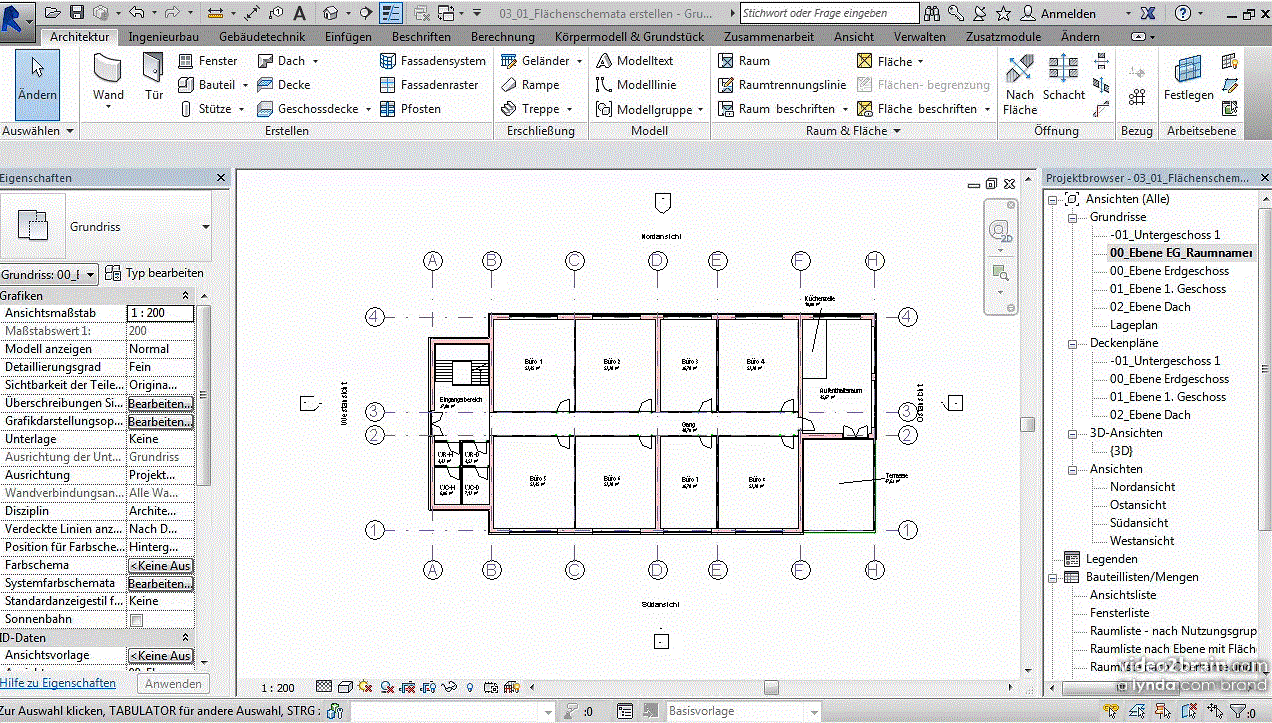Select the Fassadenraster tool
This screenshot has height=723, width=1272.
[429, 85]
